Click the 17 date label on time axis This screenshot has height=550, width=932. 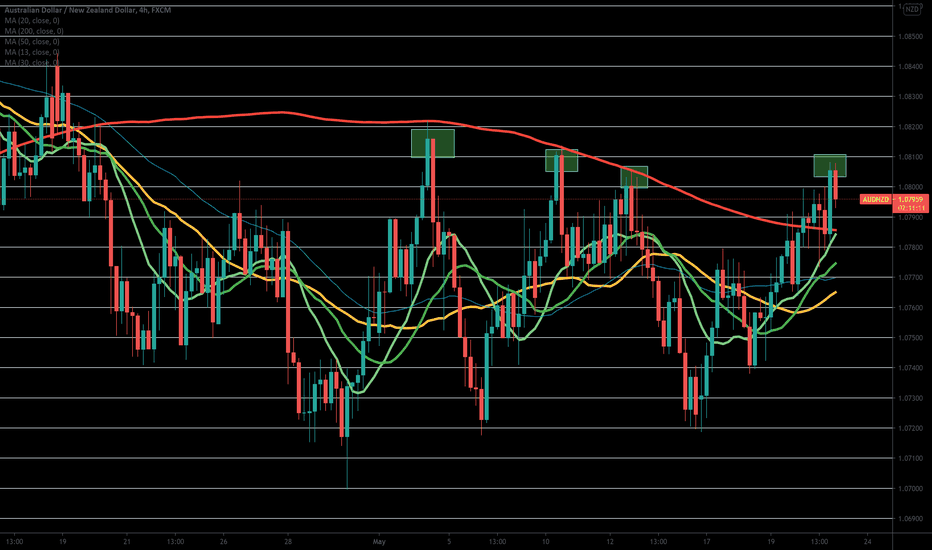click(x=707, y=542)
